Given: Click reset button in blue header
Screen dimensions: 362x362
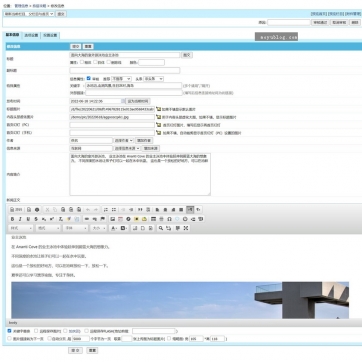Looking at the screenshot, I should click(x=88, y=46).
